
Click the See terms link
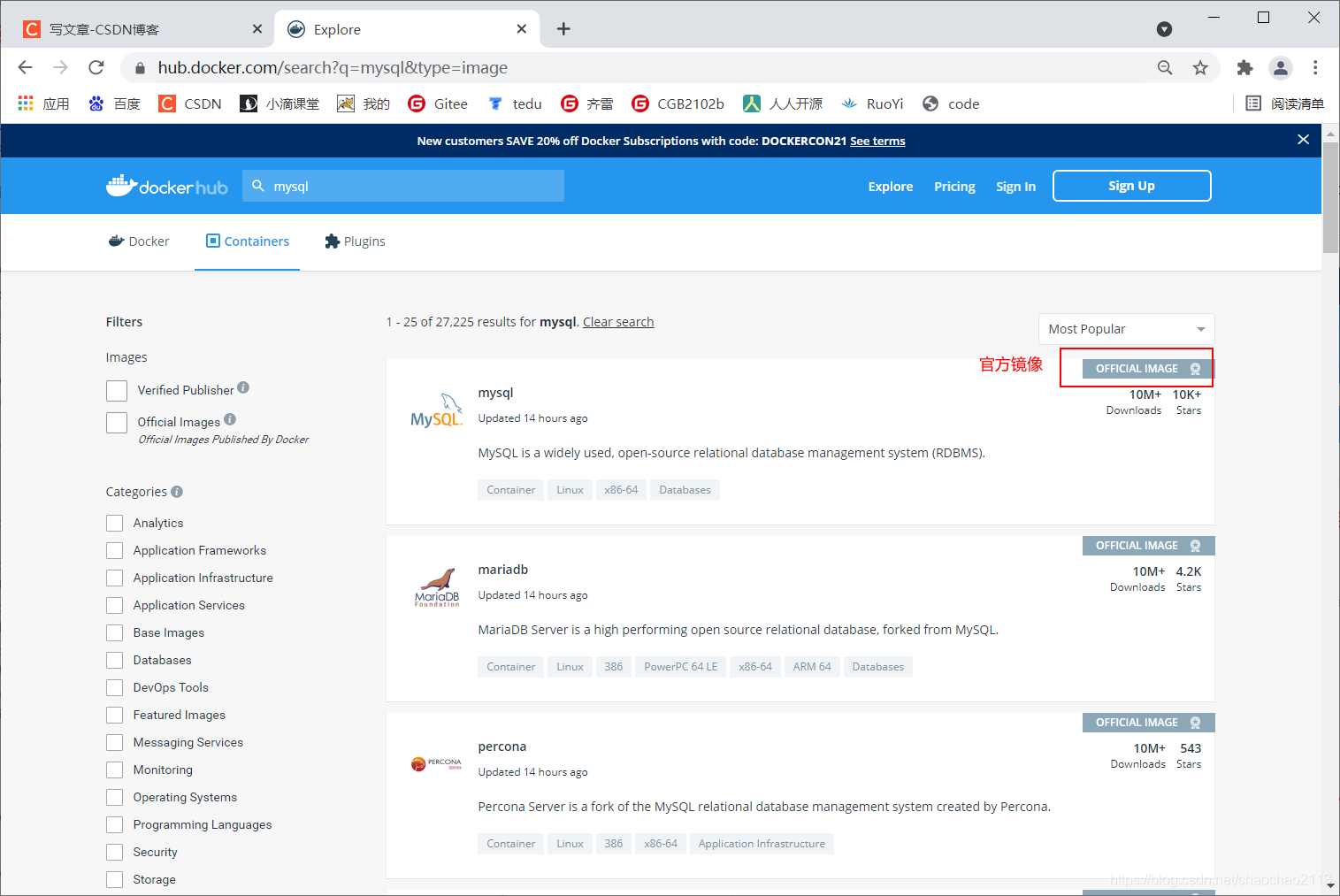(877, 141)
